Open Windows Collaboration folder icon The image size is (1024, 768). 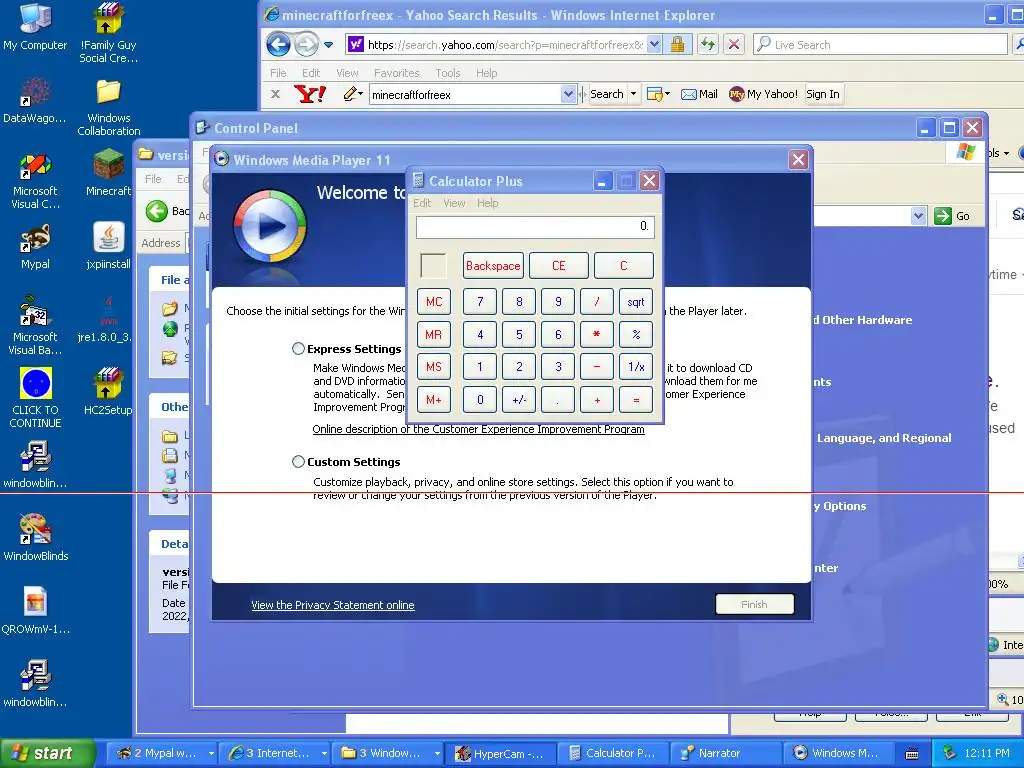coord(108,106)
